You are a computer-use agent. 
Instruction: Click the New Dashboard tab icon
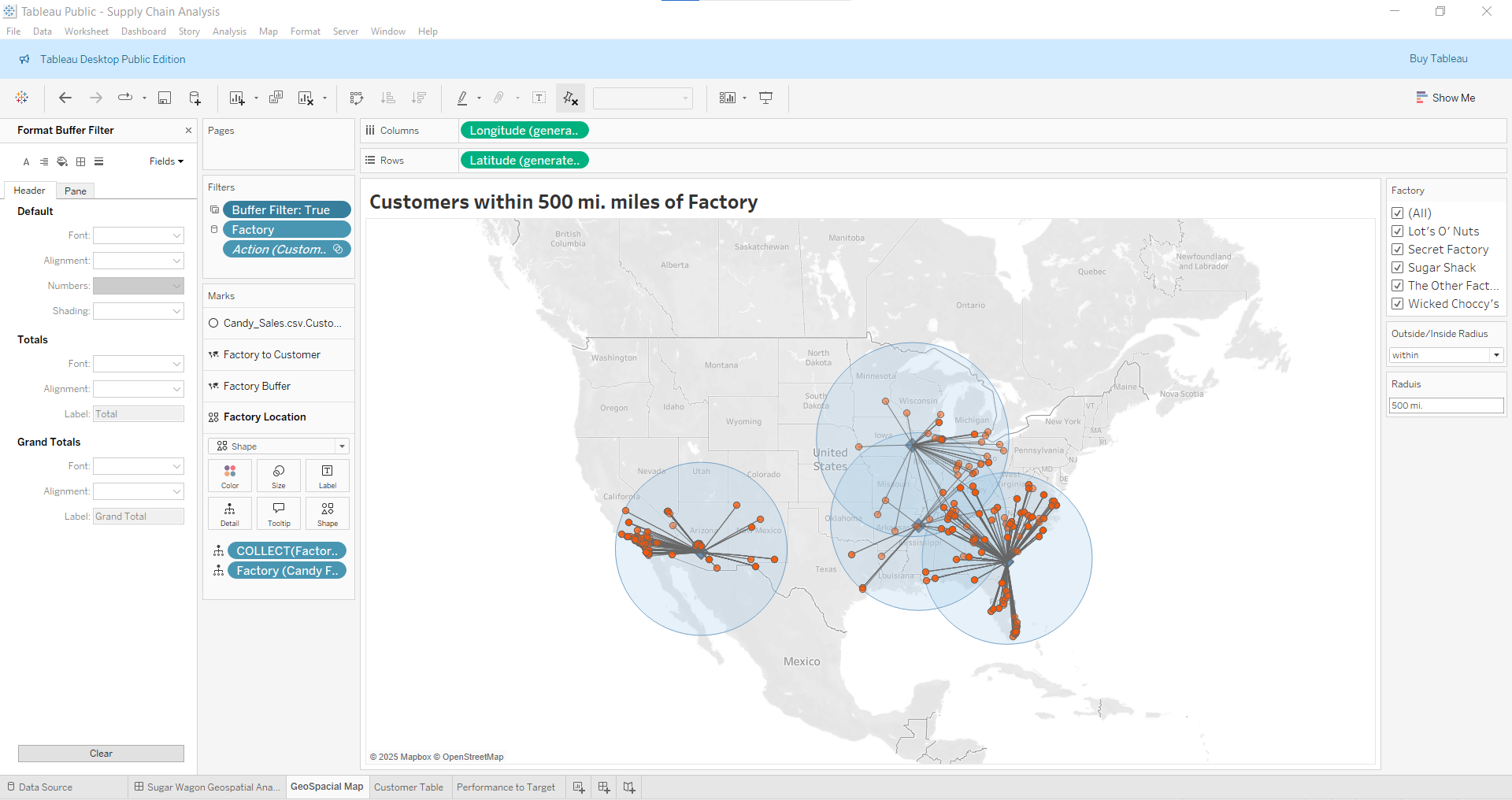[x=604, y=787]
